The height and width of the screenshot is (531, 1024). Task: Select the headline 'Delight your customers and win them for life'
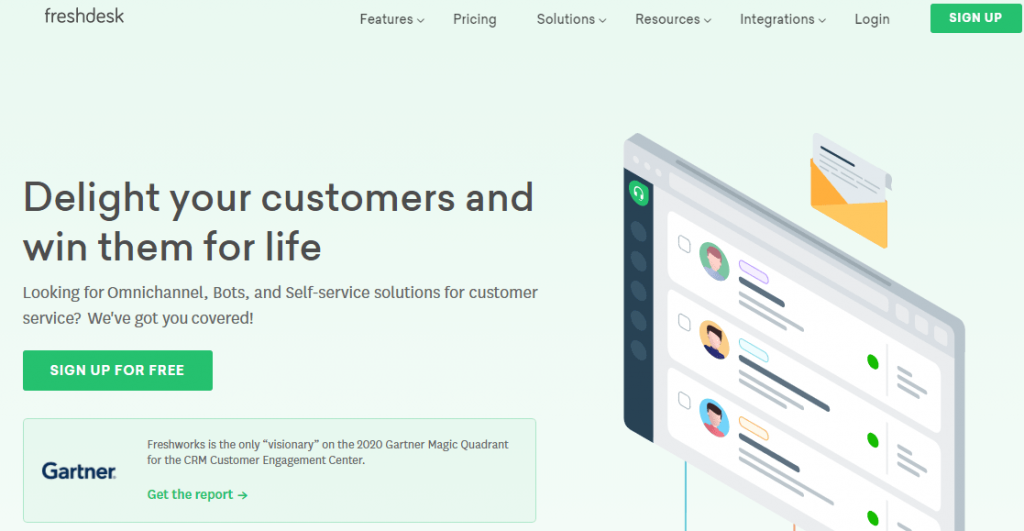tap(278, 222)
